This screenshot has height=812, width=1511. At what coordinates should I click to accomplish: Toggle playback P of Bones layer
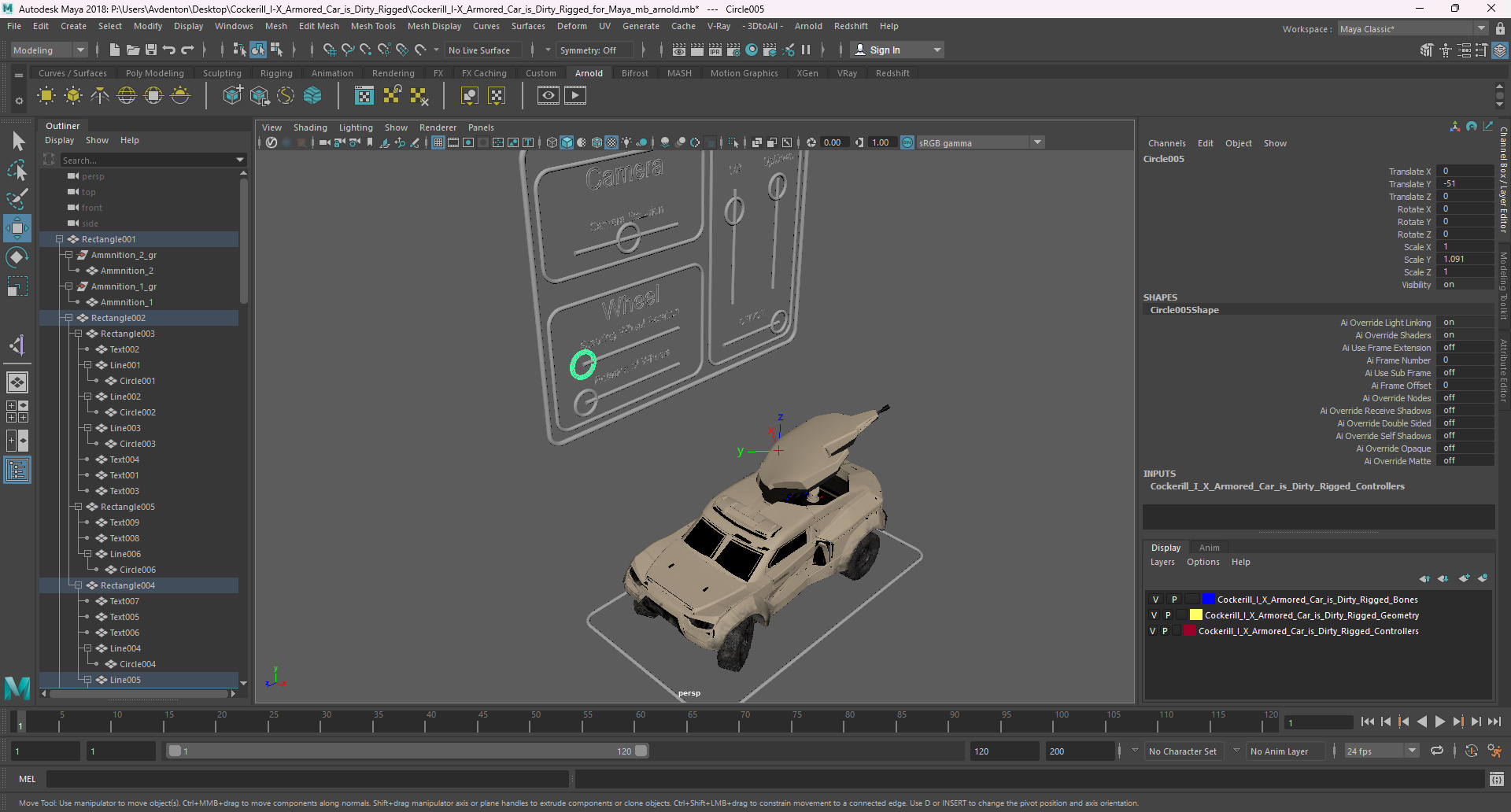pyautogui.click(x=1174, y=600)
